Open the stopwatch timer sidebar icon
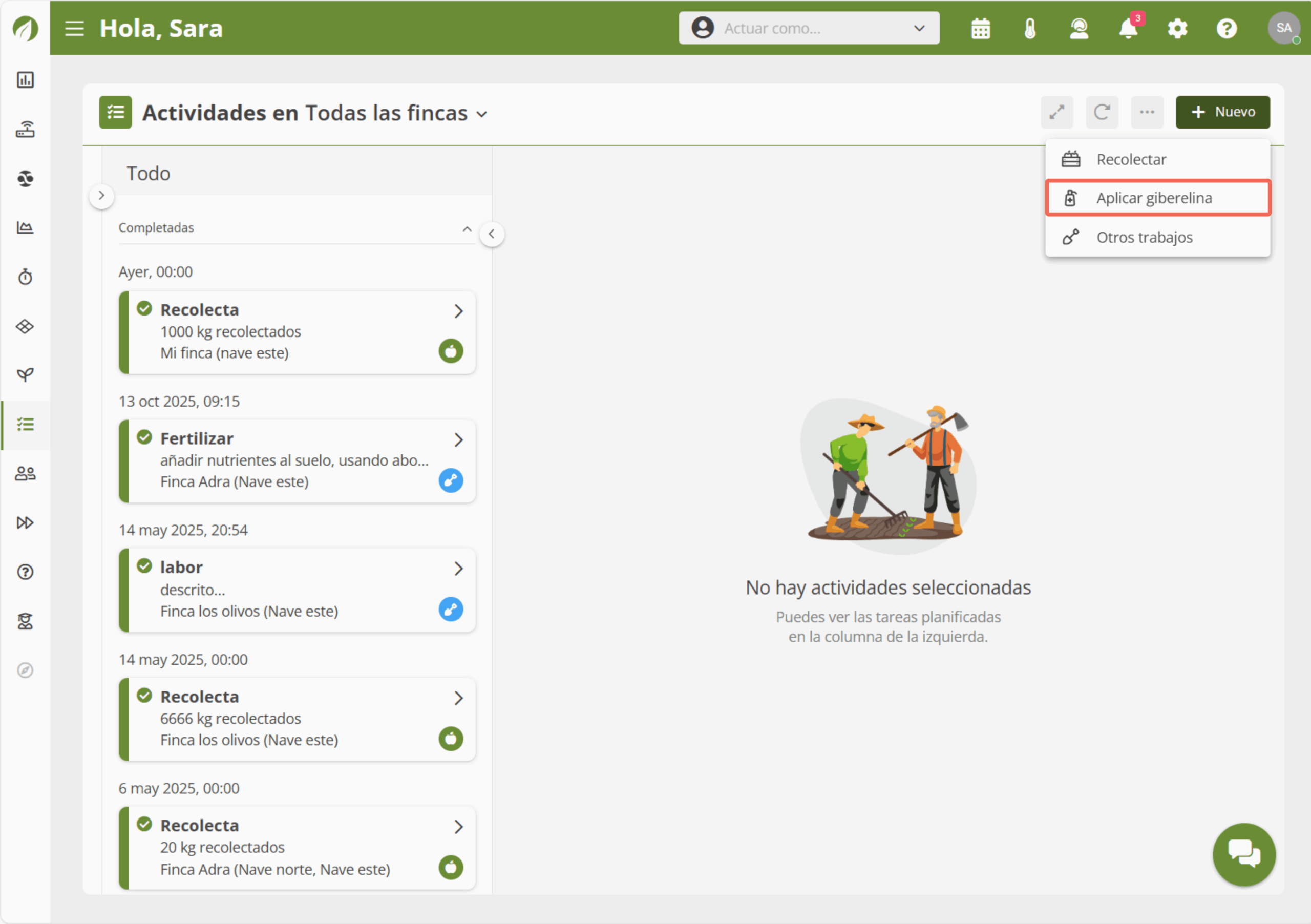Image resolution: width=1311 pixels, height=924 pixels. tap(25, 277)
